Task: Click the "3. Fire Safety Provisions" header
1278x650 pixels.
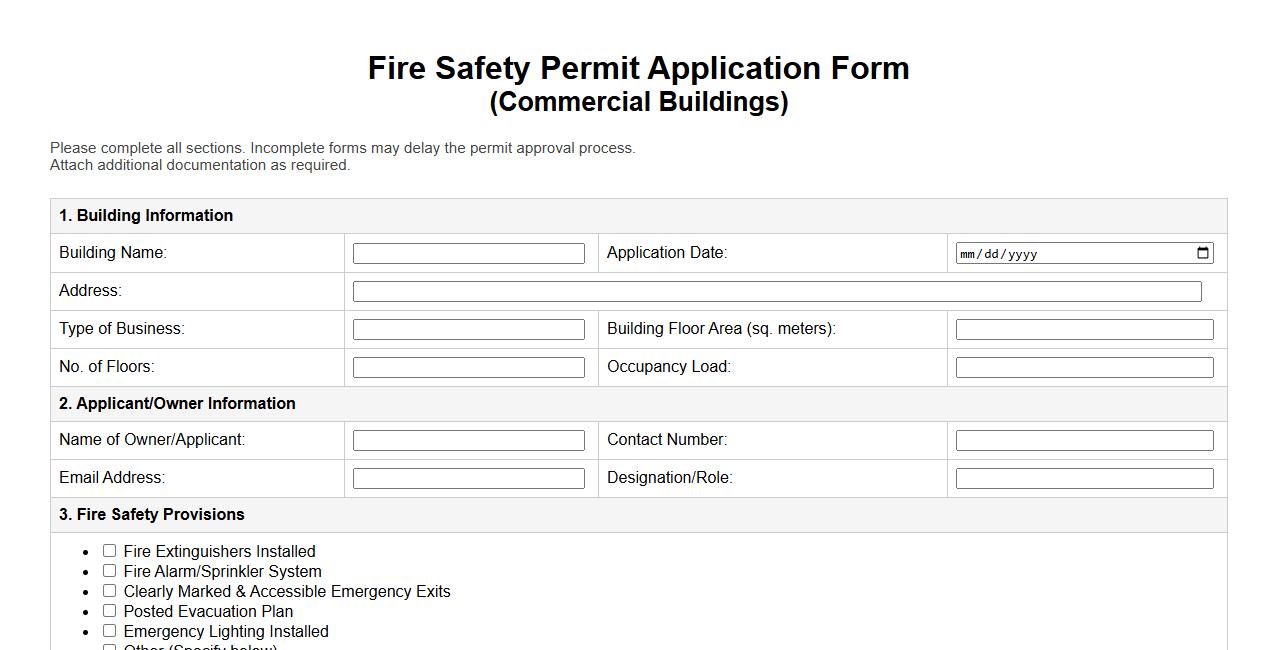Action: tap(152, 514)
